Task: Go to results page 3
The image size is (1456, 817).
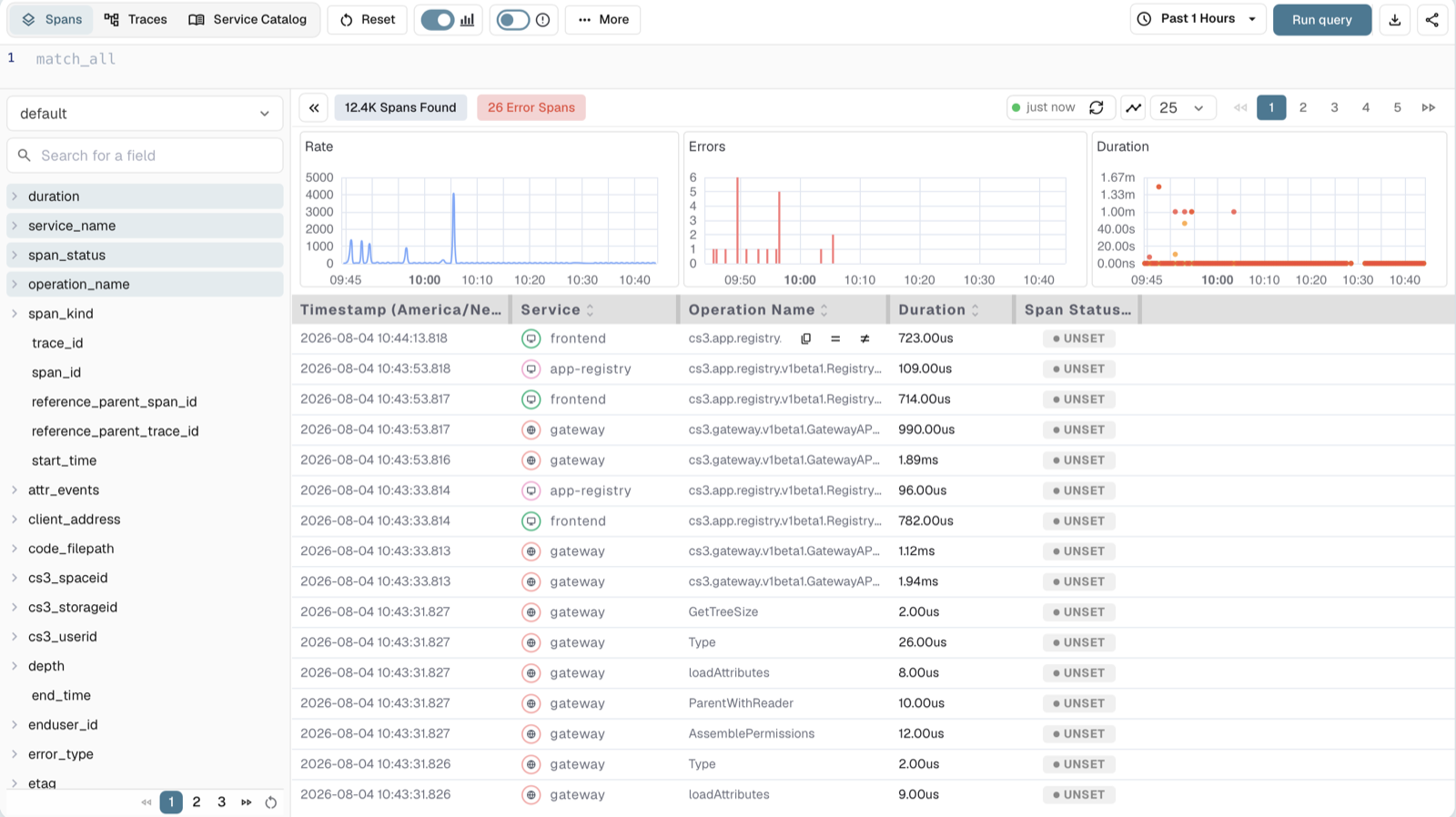Action: pyautogui.click(x=1334, y=107)
